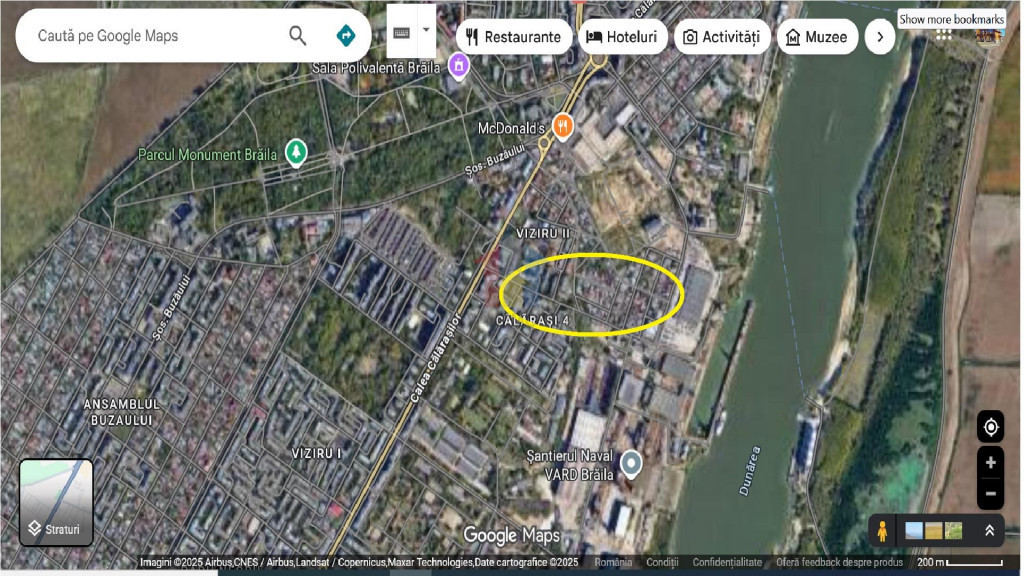1024x576 pixels.
Task: Select the Șantierul Naval VARD Brăila pin
Action: pos(631,464)
